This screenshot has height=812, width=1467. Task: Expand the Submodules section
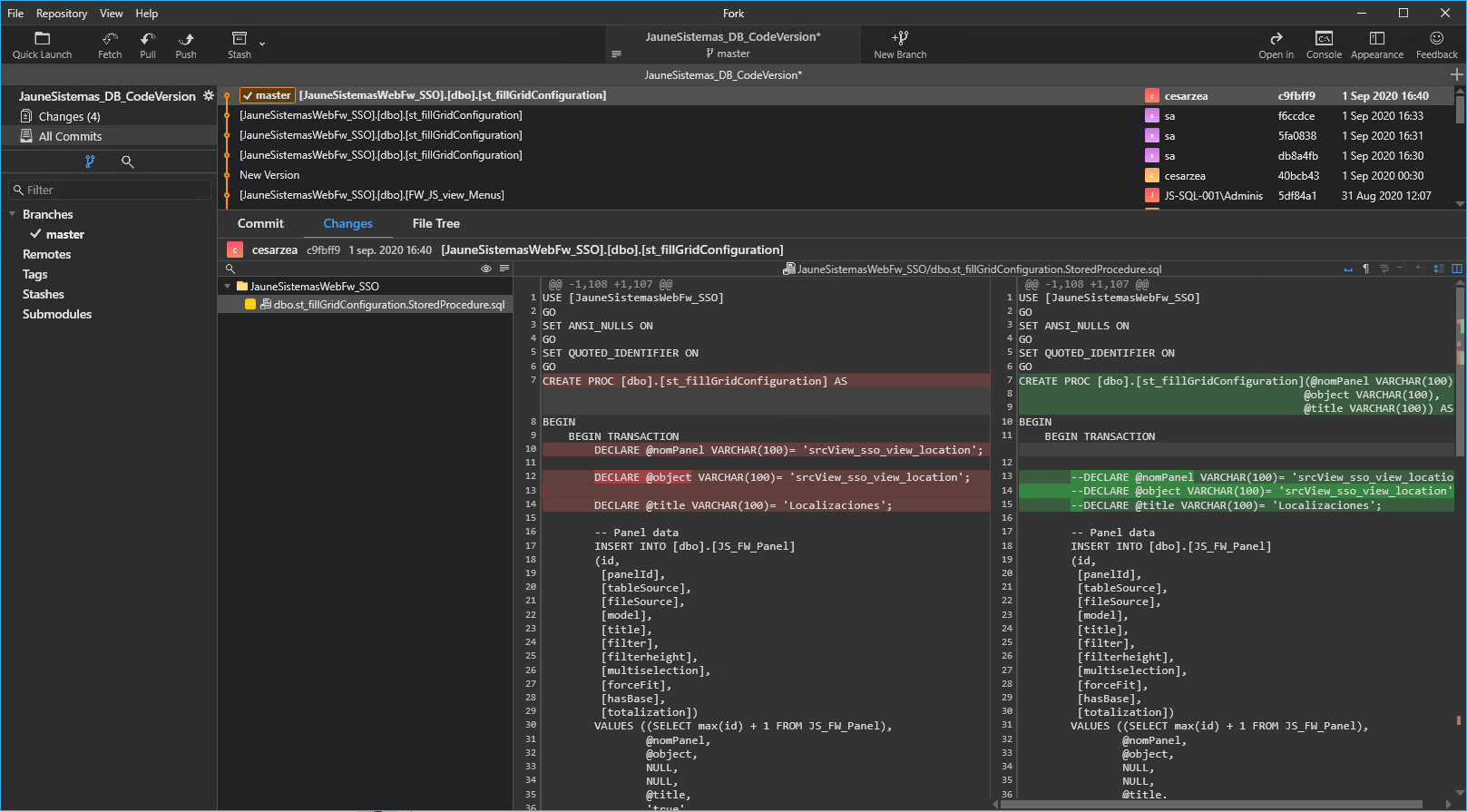coord(56,314)
